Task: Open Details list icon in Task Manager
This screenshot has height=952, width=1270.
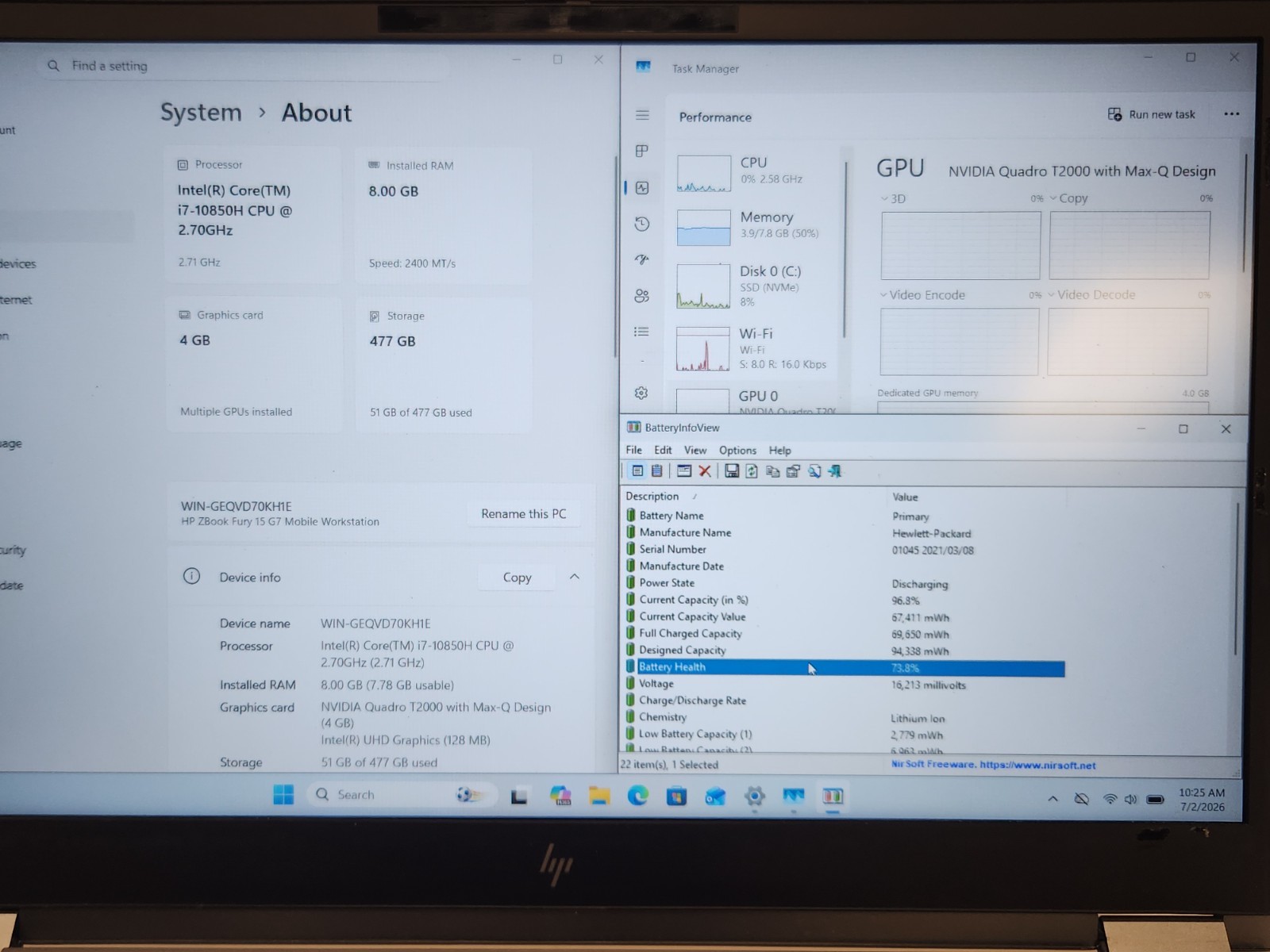Action: [x=642, y=332]
